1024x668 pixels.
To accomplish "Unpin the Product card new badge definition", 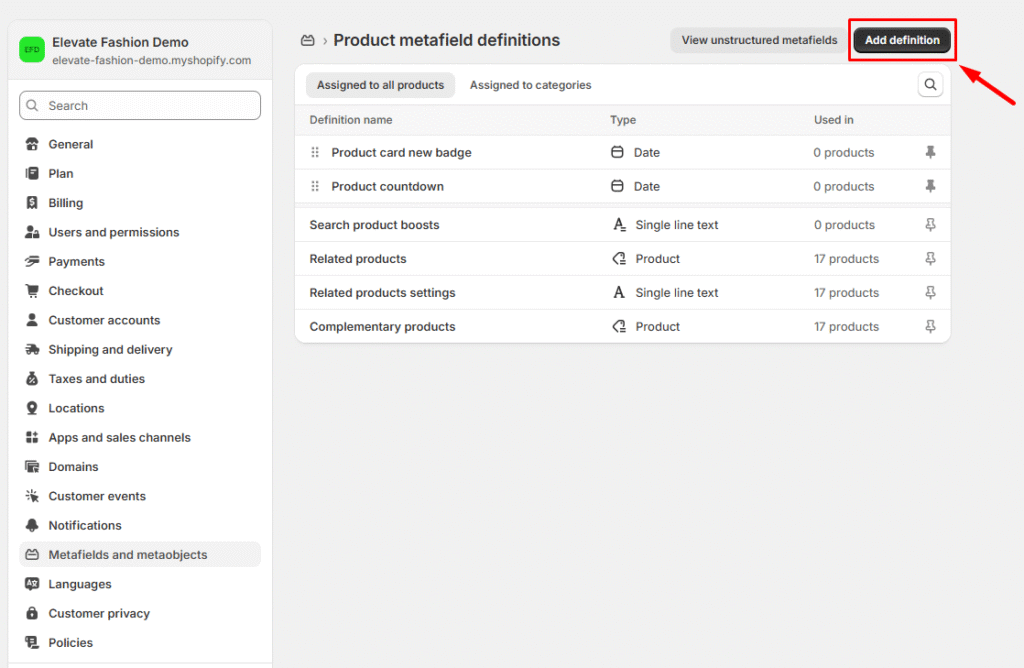I will pos(930,152).
